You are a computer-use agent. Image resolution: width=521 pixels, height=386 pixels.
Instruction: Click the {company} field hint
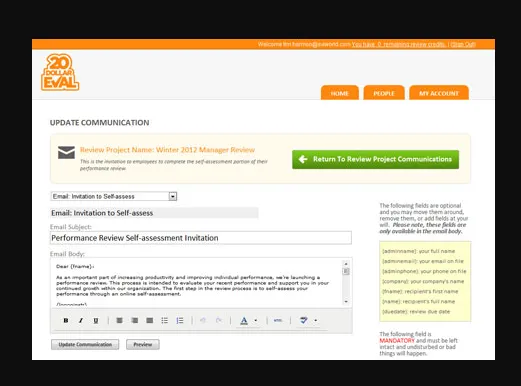tap(423, 281)
